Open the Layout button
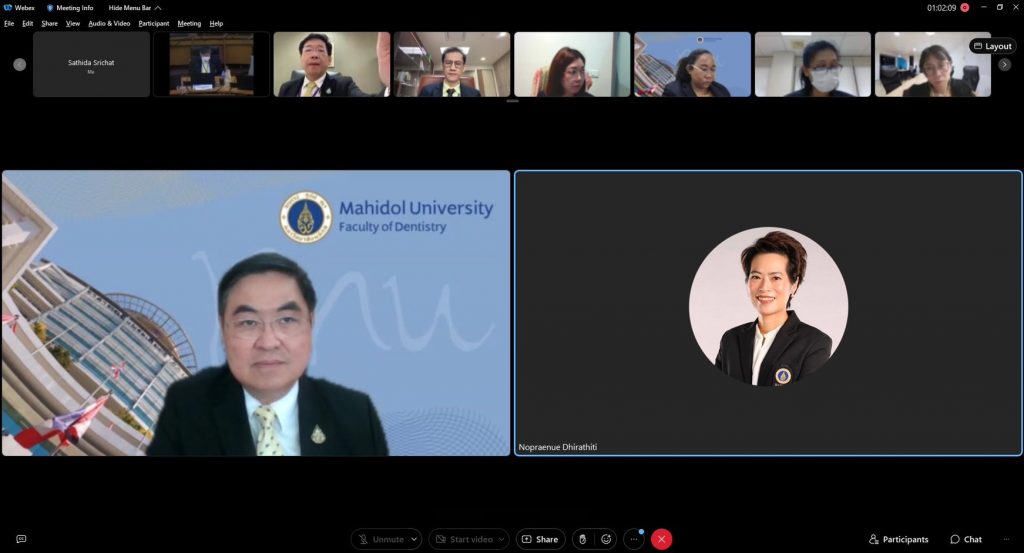This screenshot has height=553, width=1024. click(x=992, y=46)
